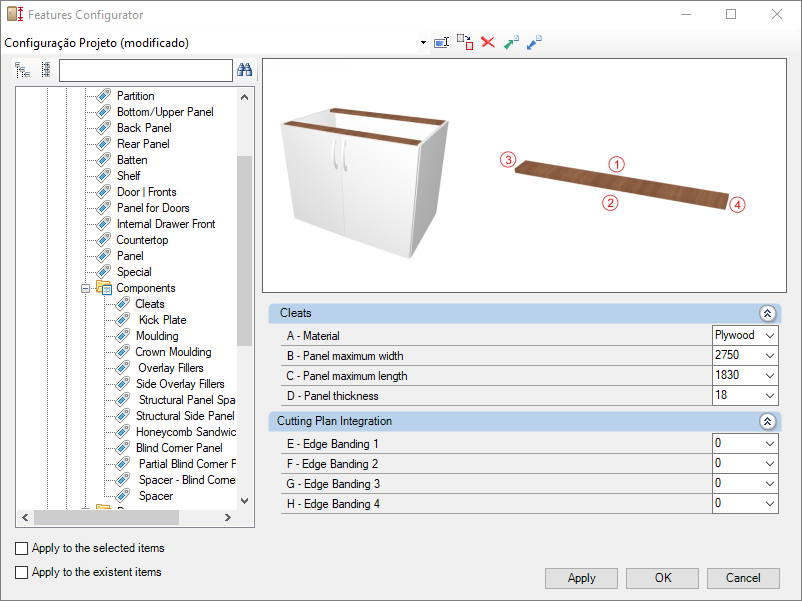802x601 pixels.
Task: Select Door | Fronts in the tree
Action: [147, 192]
